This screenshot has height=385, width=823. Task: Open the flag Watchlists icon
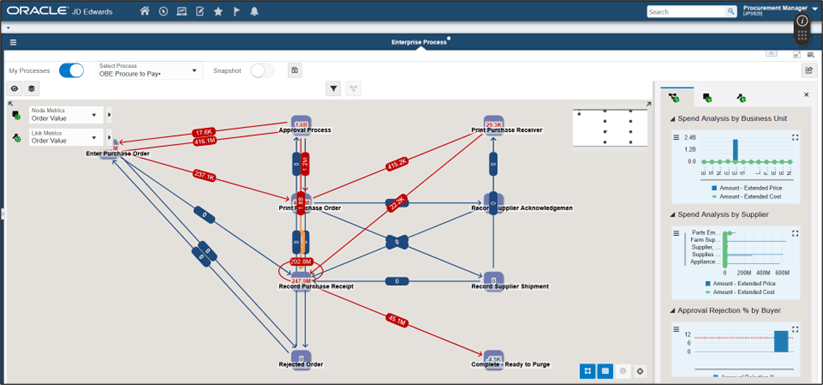[236, 11]
